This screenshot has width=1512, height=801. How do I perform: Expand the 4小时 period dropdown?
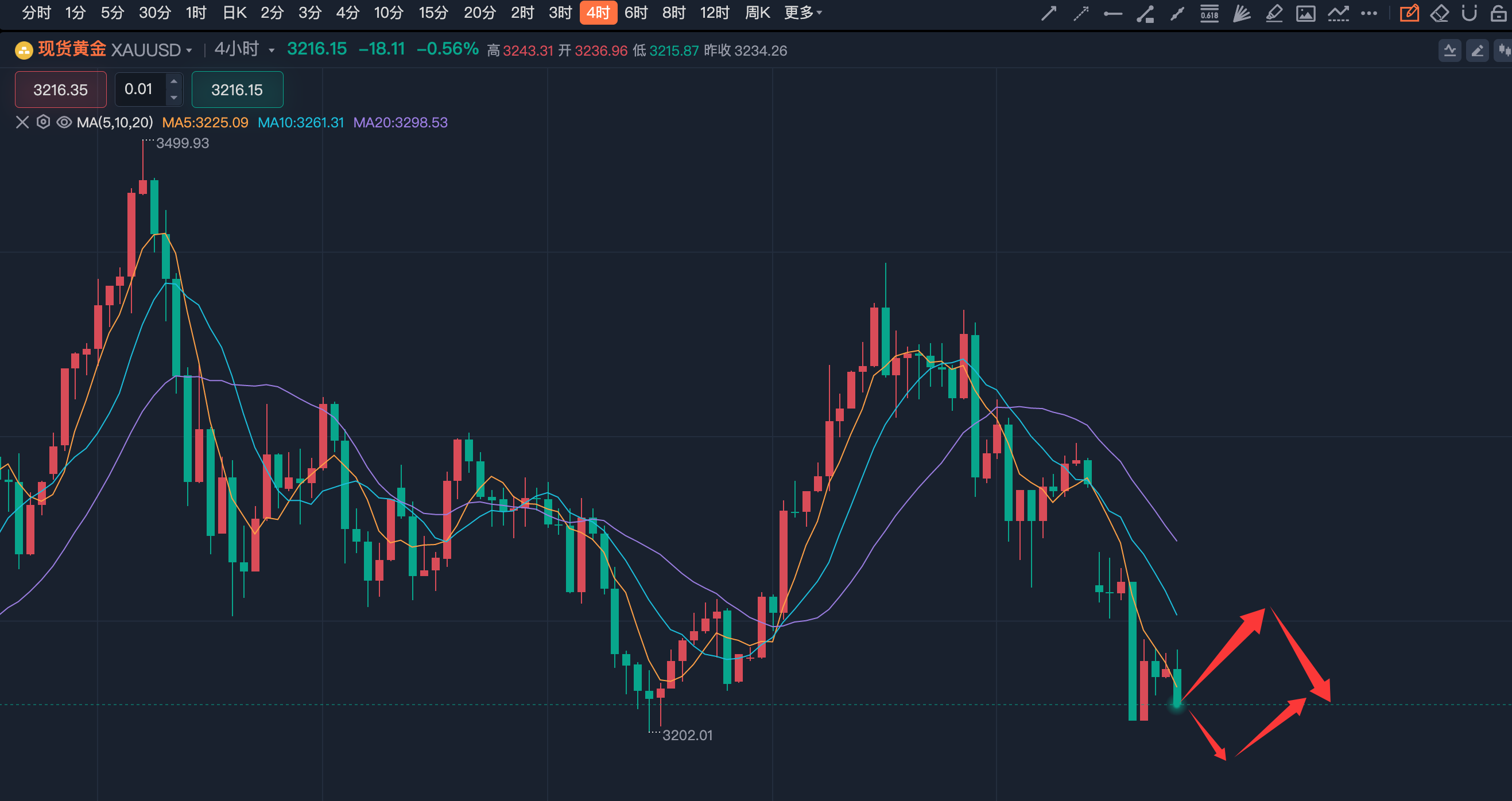[271, 50]
